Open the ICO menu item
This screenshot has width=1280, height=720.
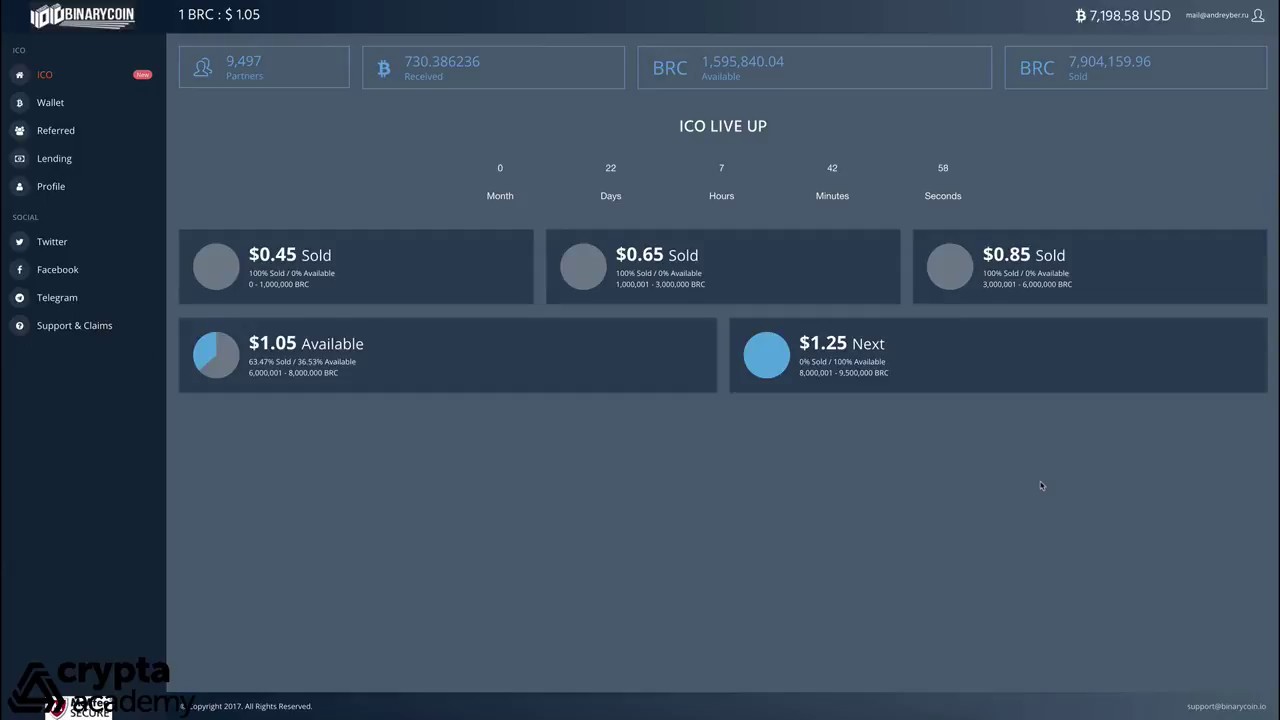pos(45,75)
